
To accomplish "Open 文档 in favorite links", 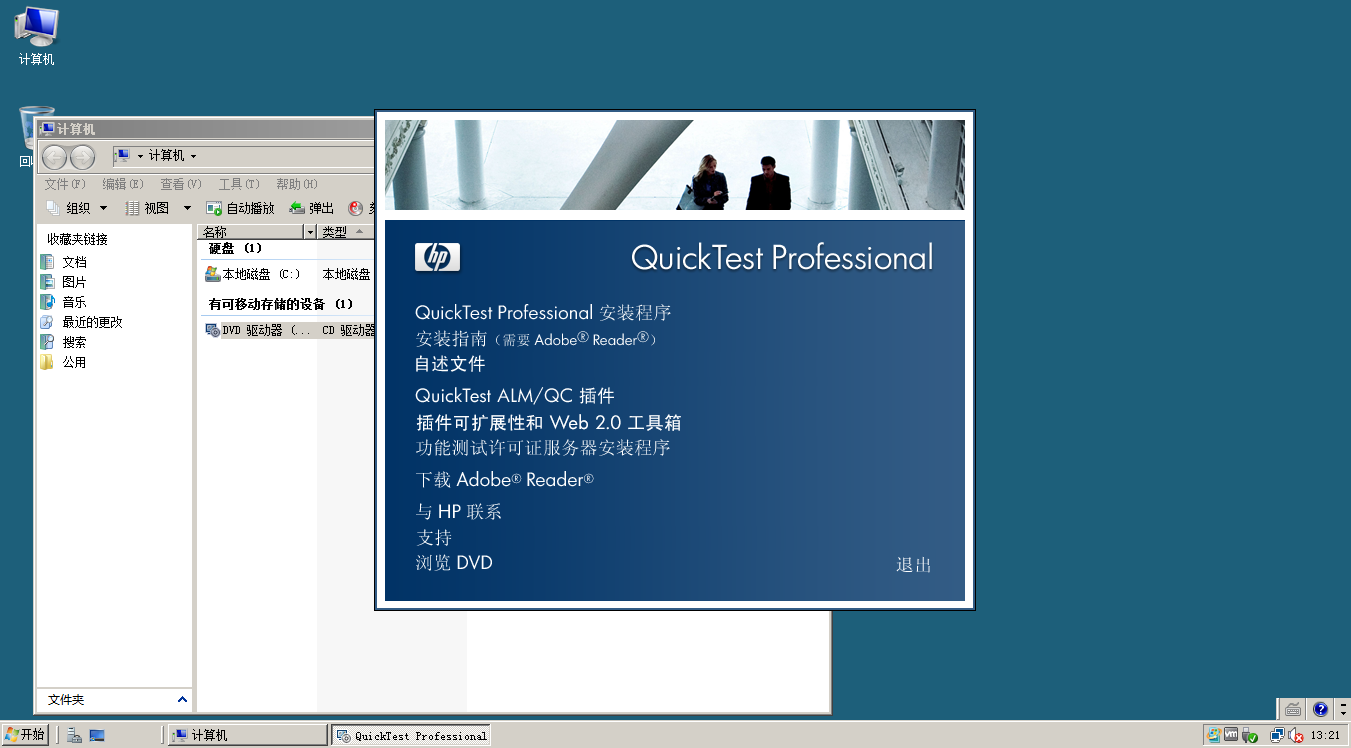I will (x=64, y=262).
